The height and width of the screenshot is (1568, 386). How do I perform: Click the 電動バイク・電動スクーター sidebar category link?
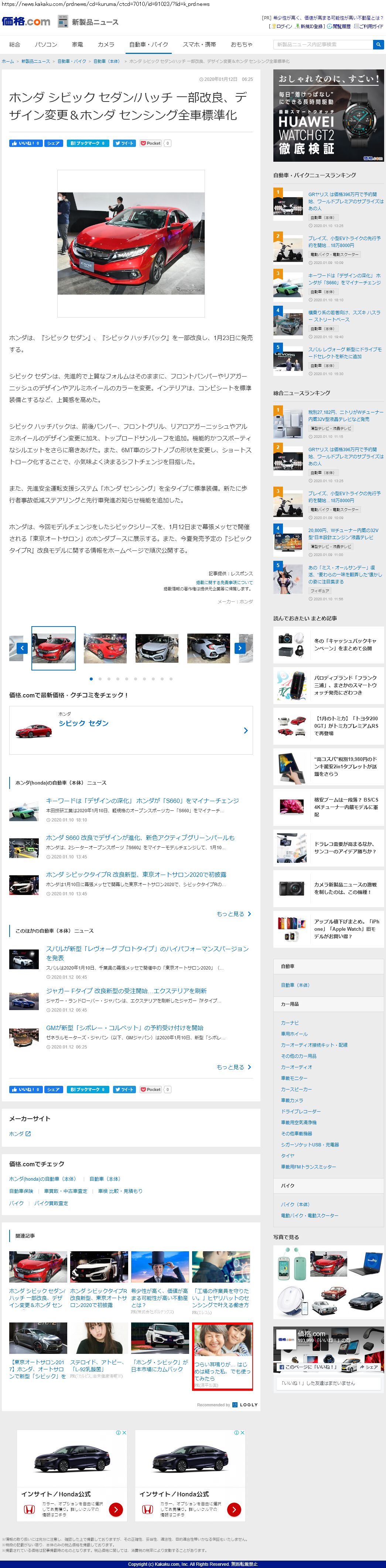[309, 1215]
